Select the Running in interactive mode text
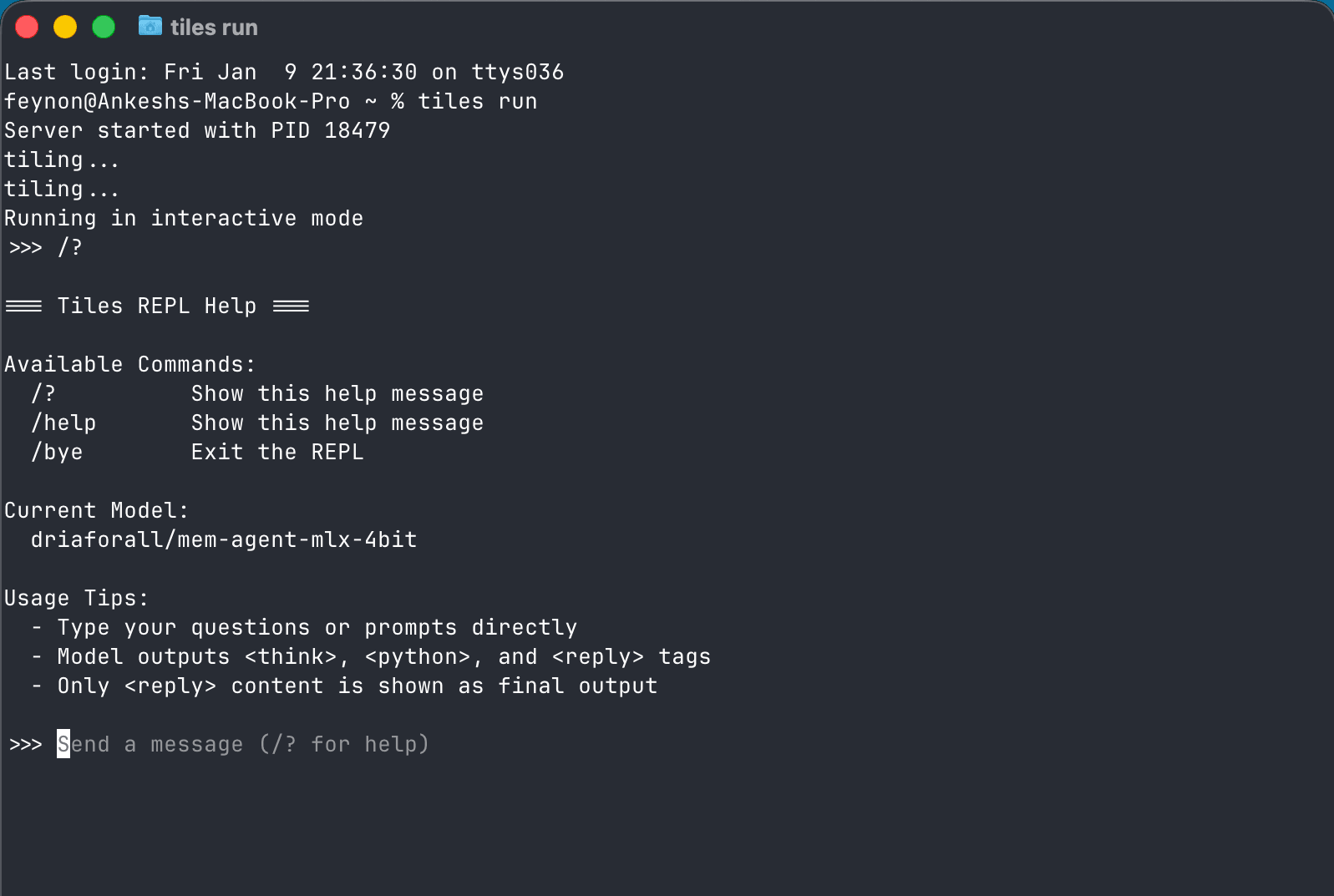This screenshot has width=1334, height=896. tap(184, 218)
